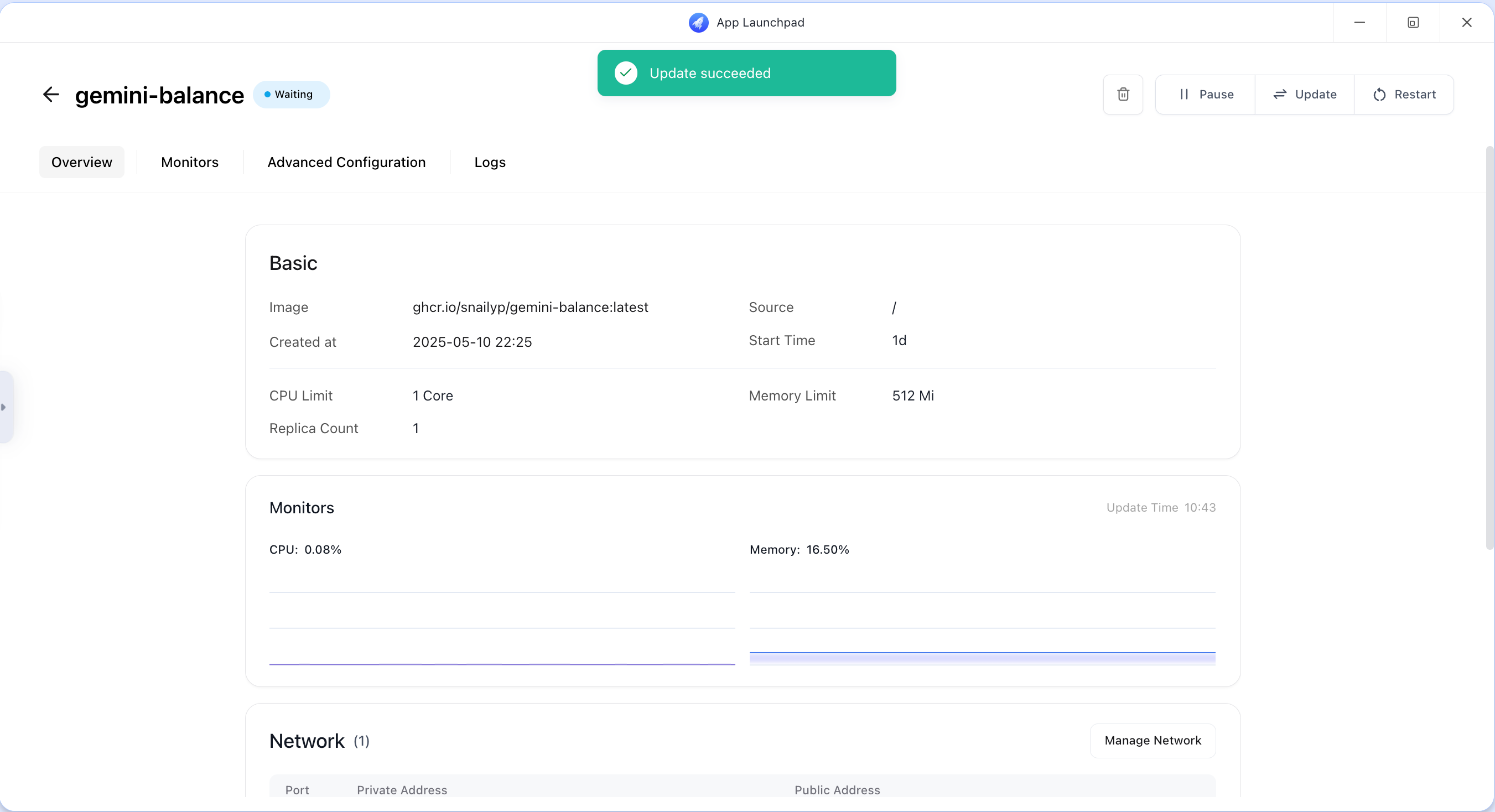Restart the gemini-balance app
1495x812 pixels.
(1404, 95)
